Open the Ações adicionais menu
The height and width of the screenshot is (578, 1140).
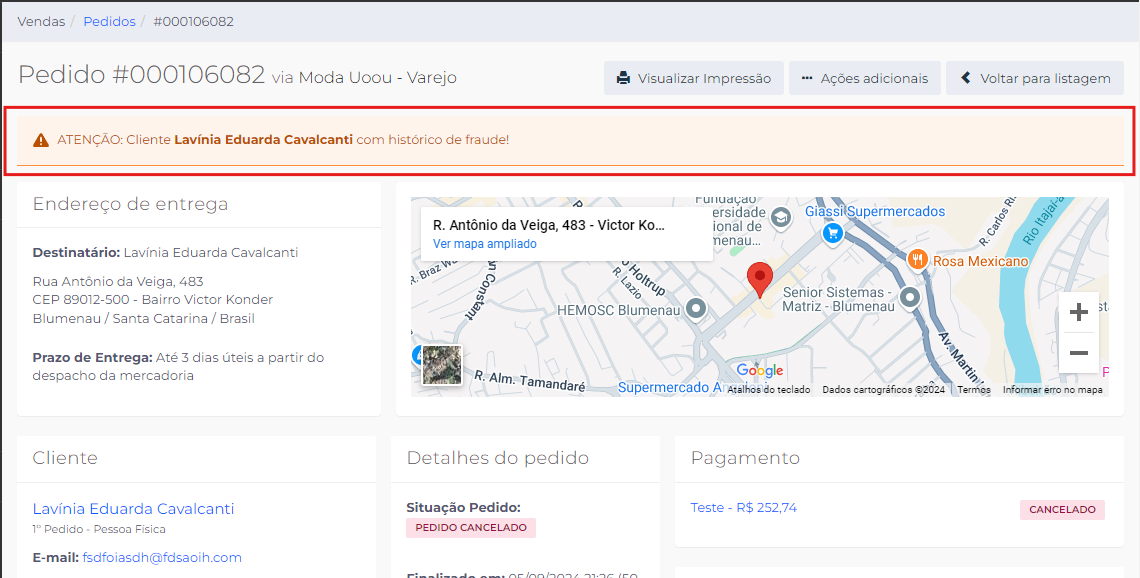click(x=864, y=79)
